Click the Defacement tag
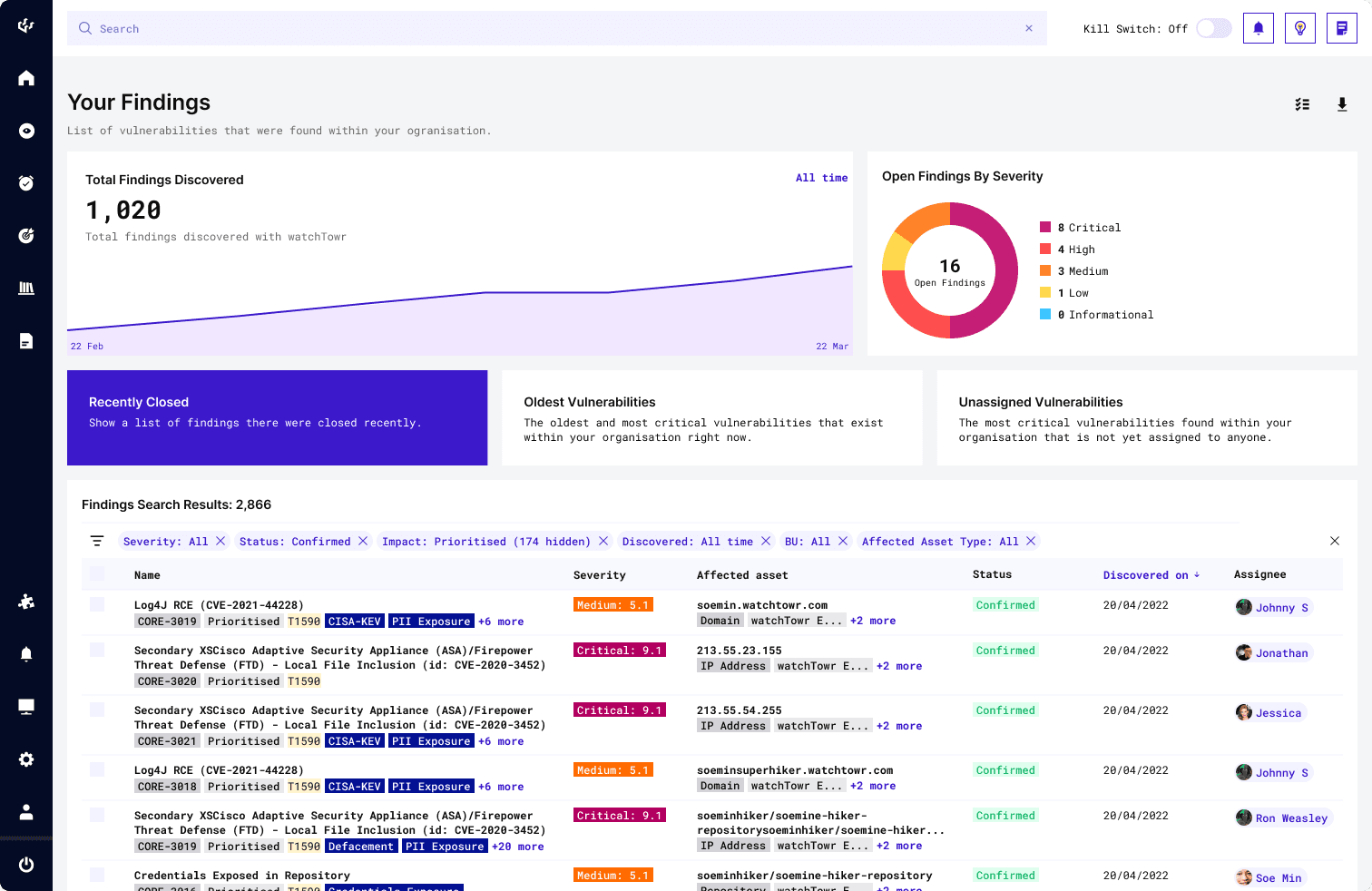Image resolution: width=1372 pixels, height=891 pixels. tap(361, 847)
